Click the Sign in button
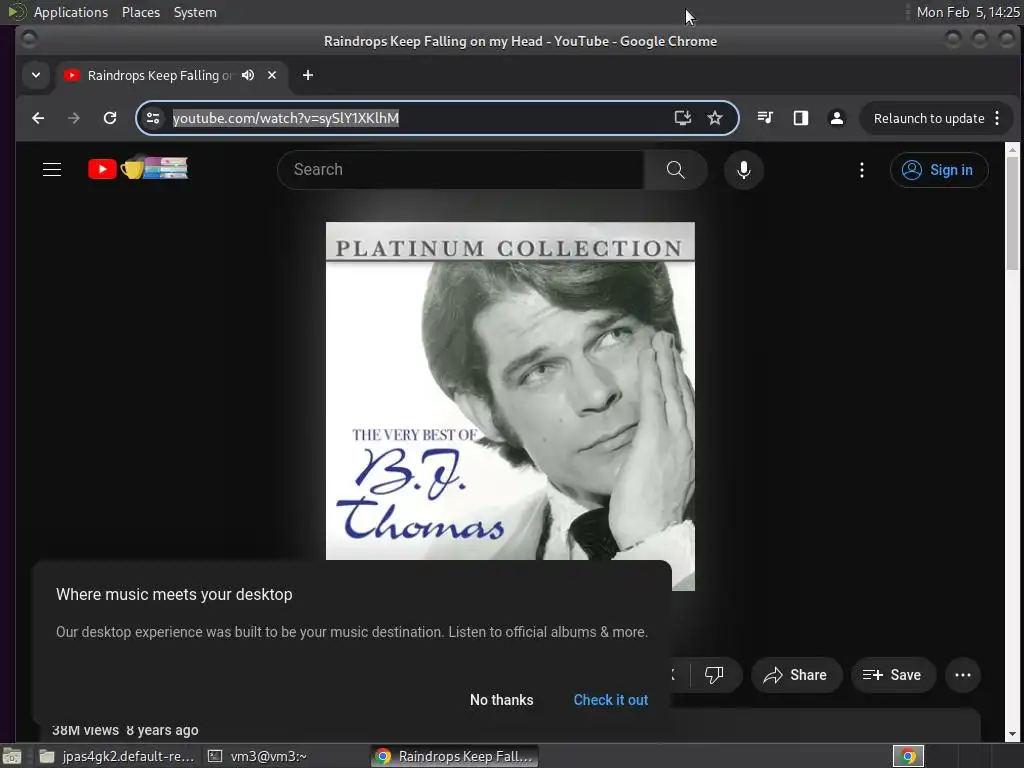This screenshot has height=768, width=1024. [939, 170]
